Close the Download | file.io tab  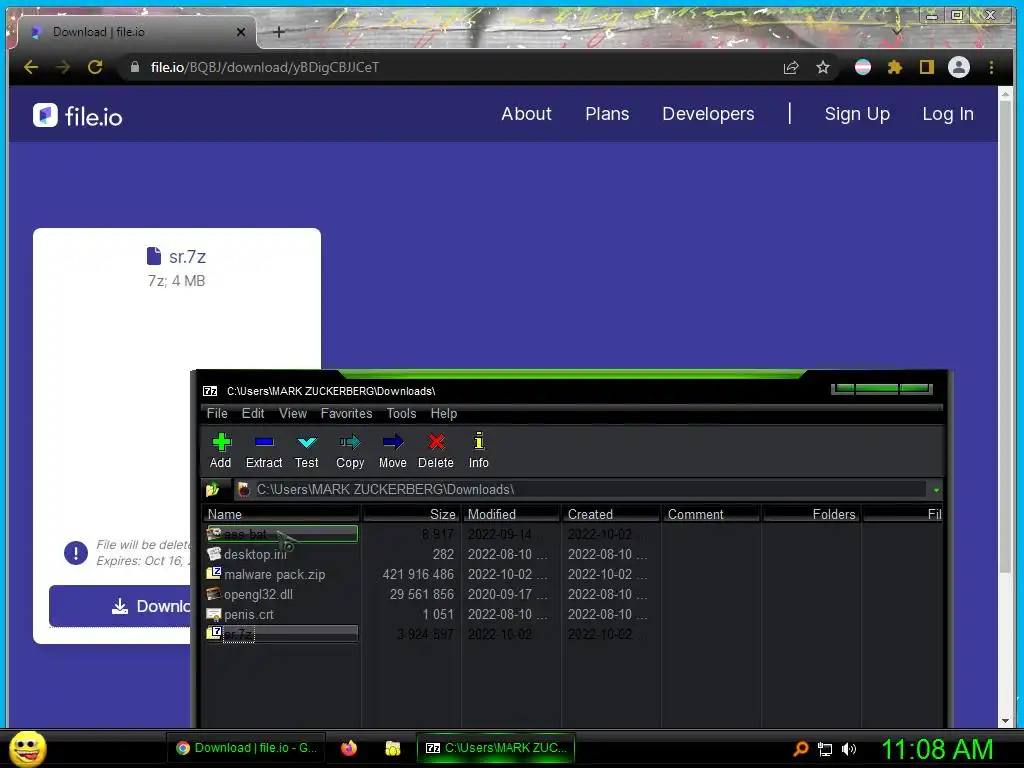(241, 32)
